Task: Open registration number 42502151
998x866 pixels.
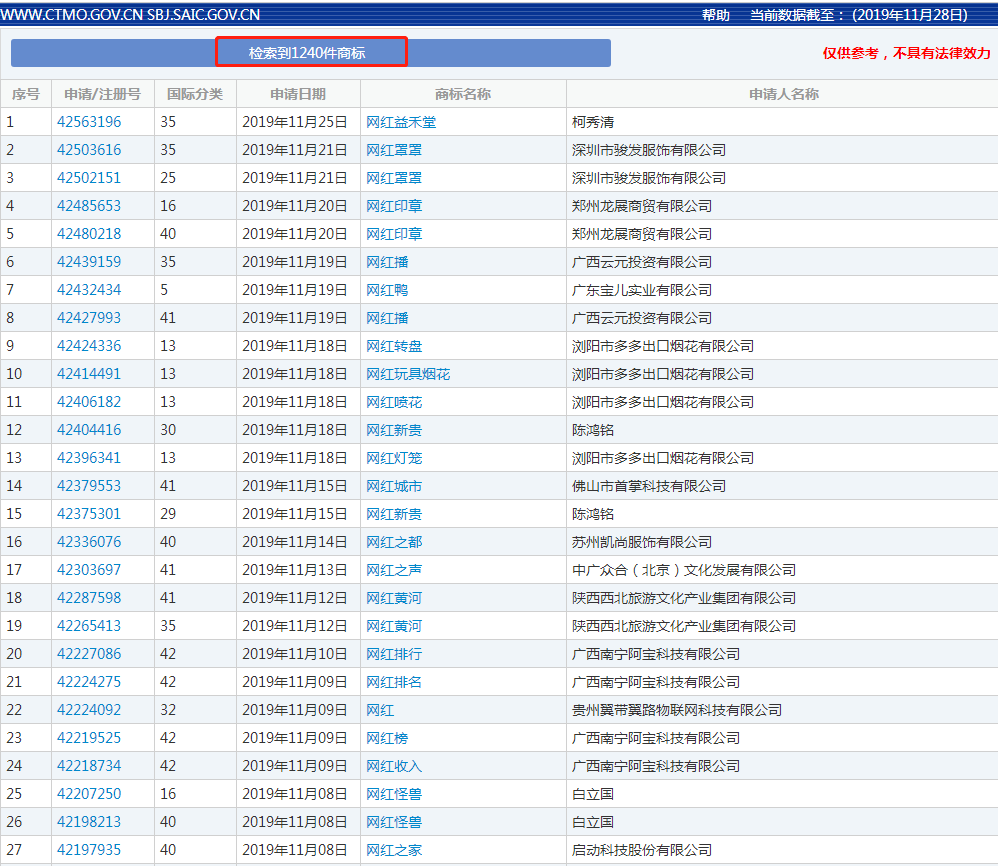Action: (89, 178)
